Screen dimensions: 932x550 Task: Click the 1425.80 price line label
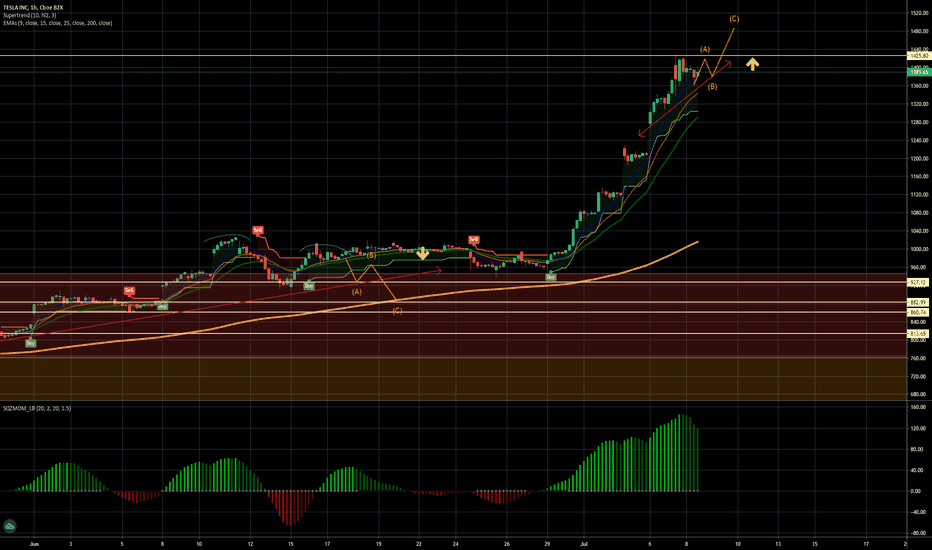920,56
